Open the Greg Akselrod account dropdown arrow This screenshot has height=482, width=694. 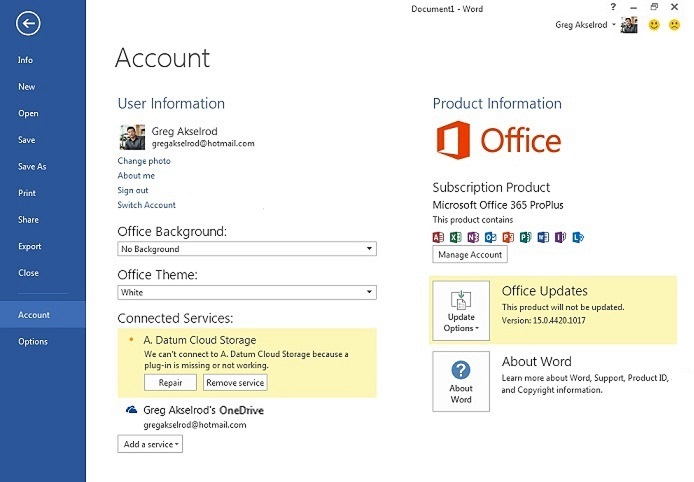coord(614,25)
